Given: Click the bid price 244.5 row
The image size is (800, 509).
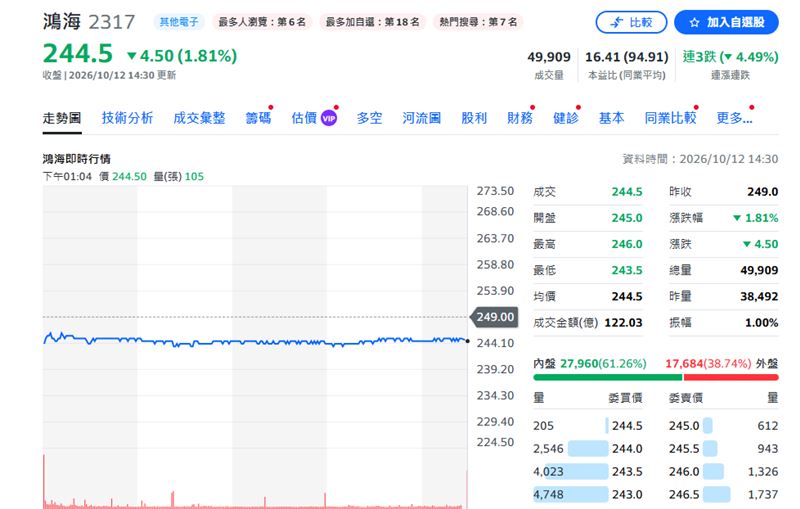Looking at the screenshot, I should [588, 425].
